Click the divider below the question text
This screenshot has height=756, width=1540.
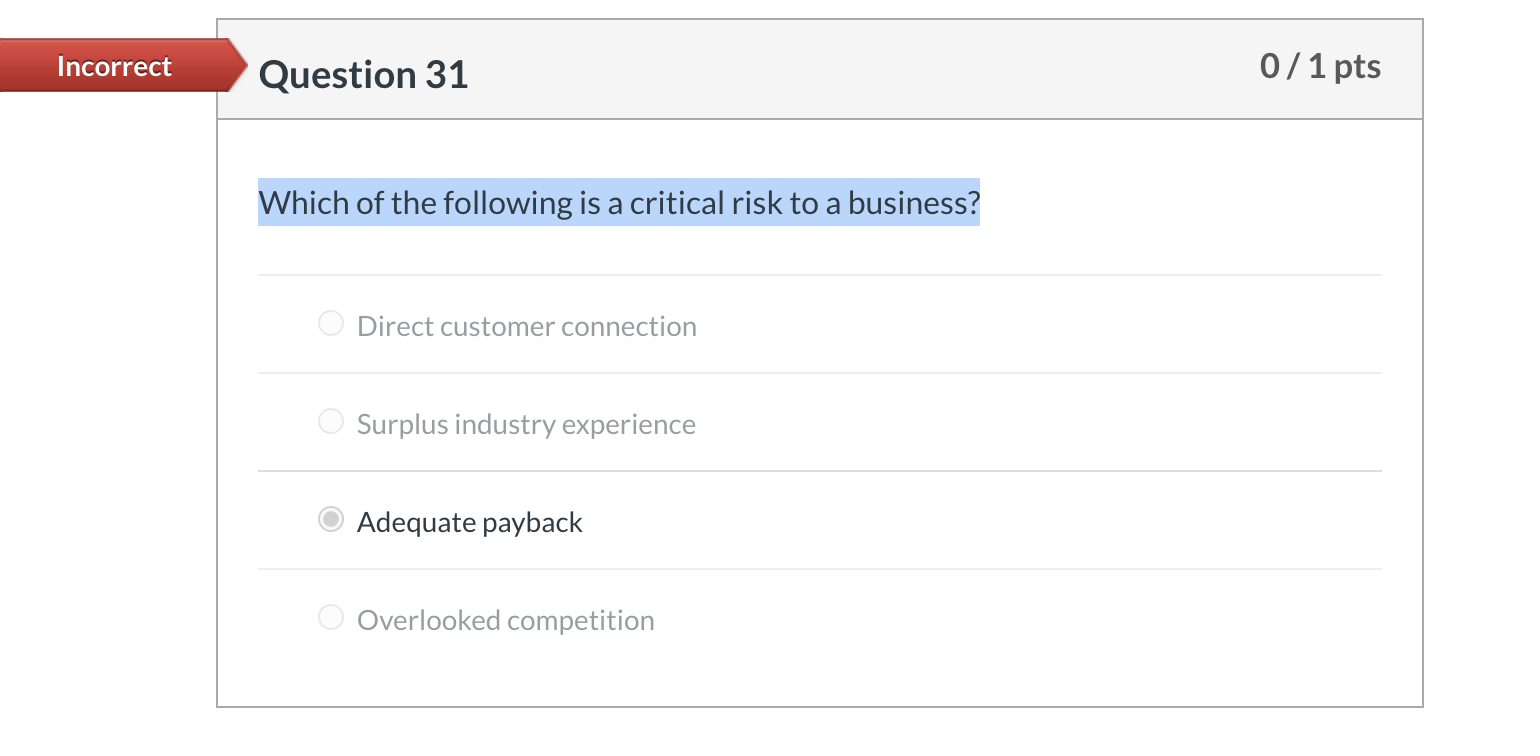pyautogui.click(x=820, y=274)
